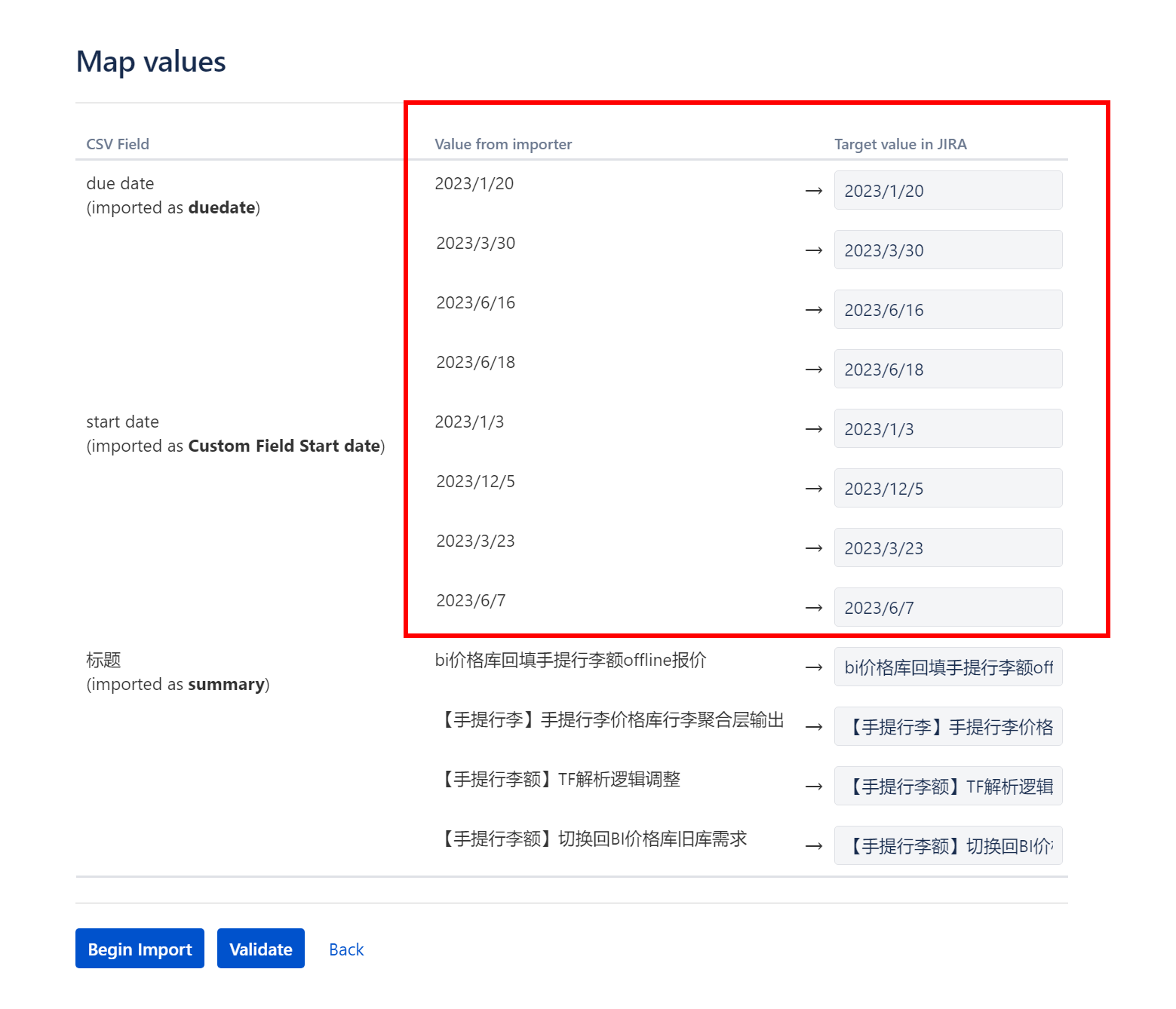The image size is (1176, 1009).
Task: Select importer text 【手提行李额】TF解析逻辑调整
Action: pyautogui.click(x=558, y=779)
